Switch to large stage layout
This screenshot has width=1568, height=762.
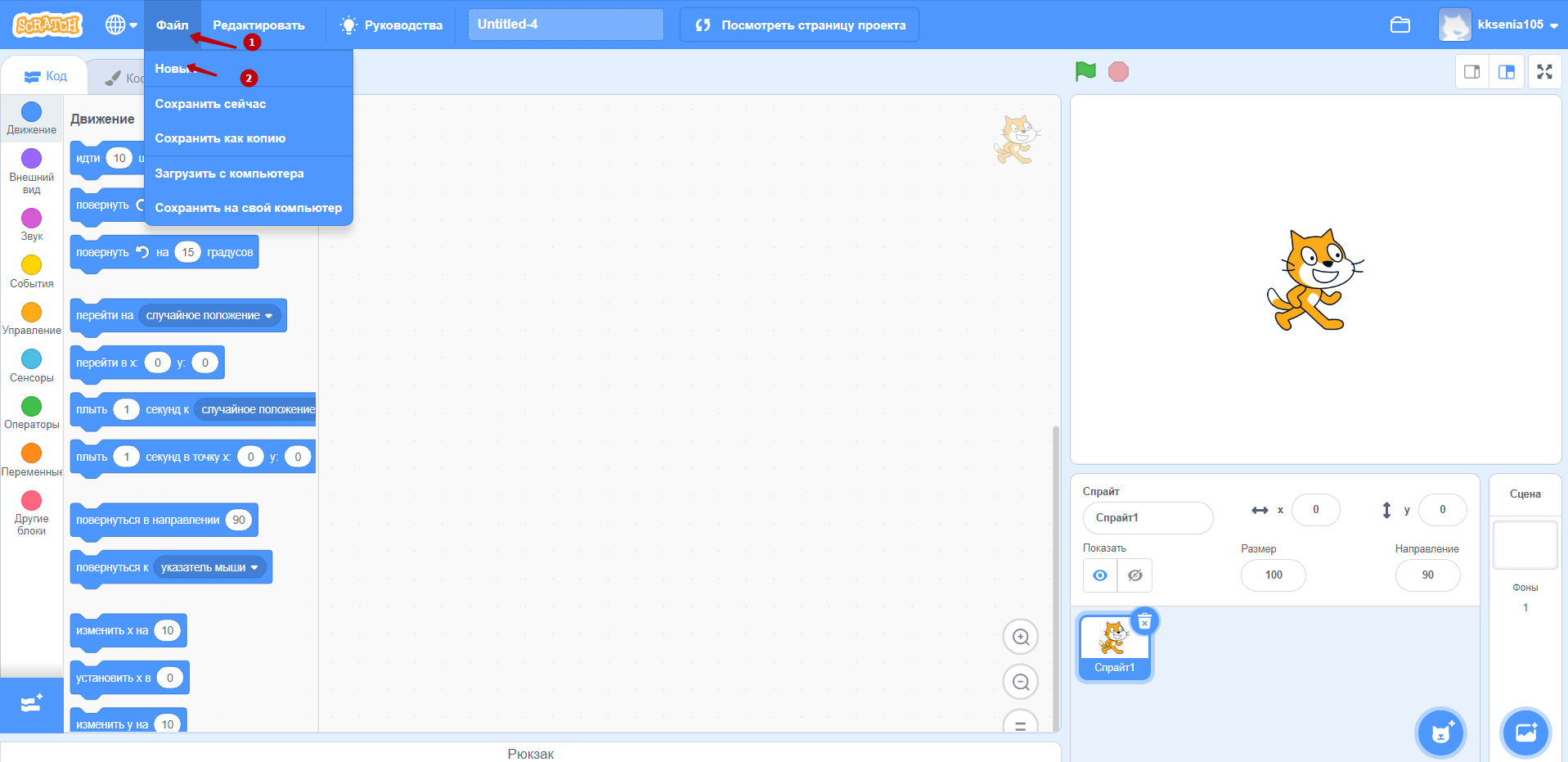[1506, 72]
